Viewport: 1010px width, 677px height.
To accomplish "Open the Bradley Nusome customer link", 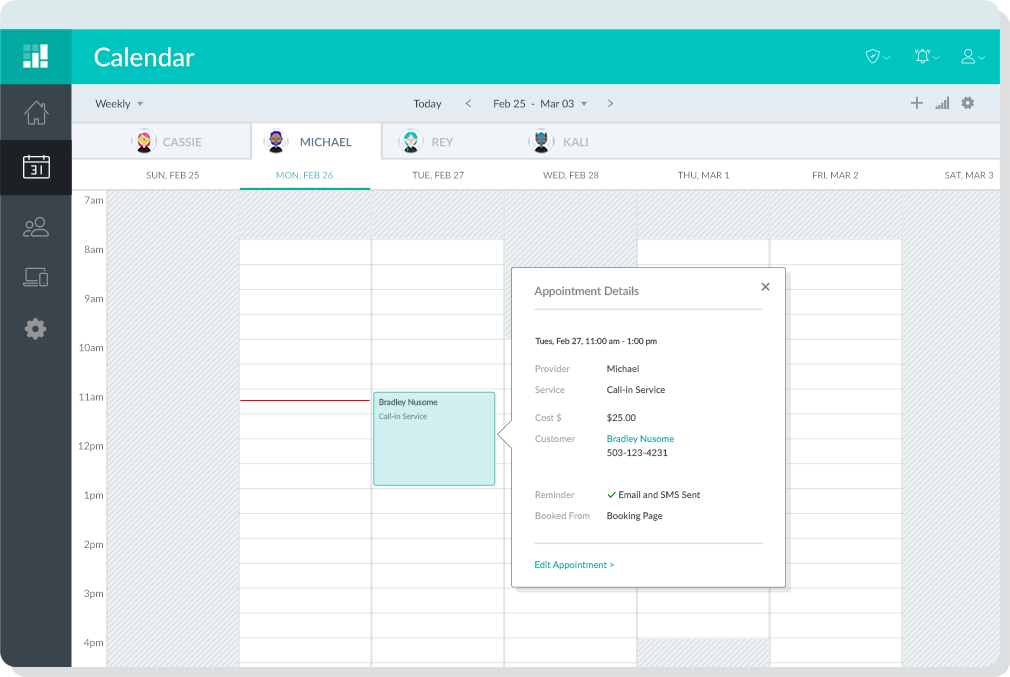I will pos(640,439).
